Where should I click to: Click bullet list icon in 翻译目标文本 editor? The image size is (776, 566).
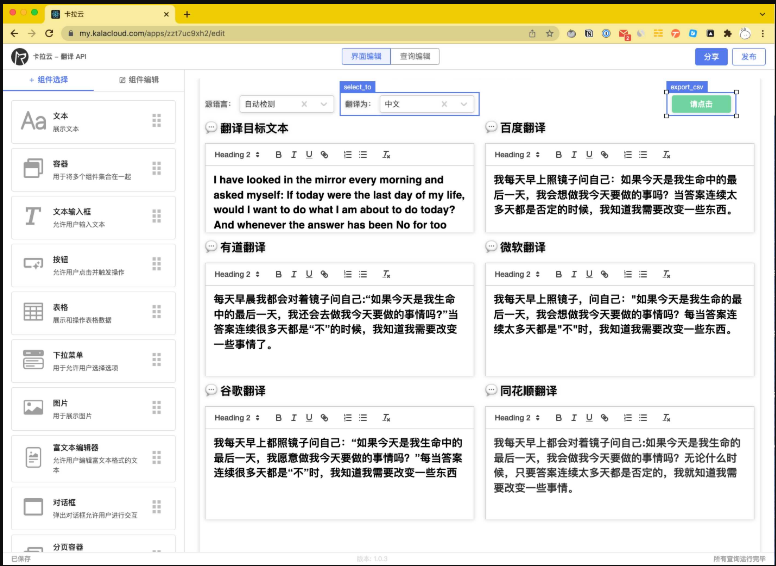click(x=363, y=155)
